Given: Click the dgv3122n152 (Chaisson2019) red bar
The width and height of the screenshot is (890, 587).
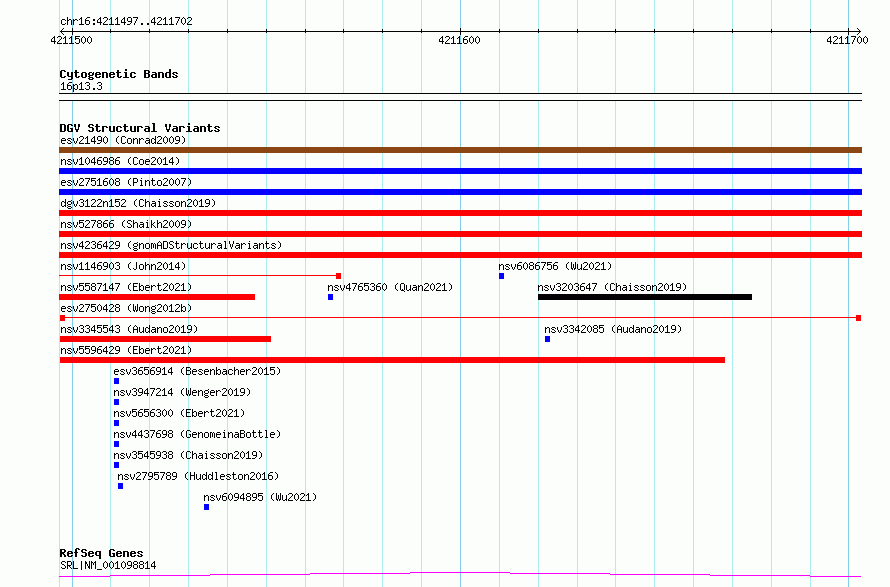Looking at the screenshot, I should [460, 213].
